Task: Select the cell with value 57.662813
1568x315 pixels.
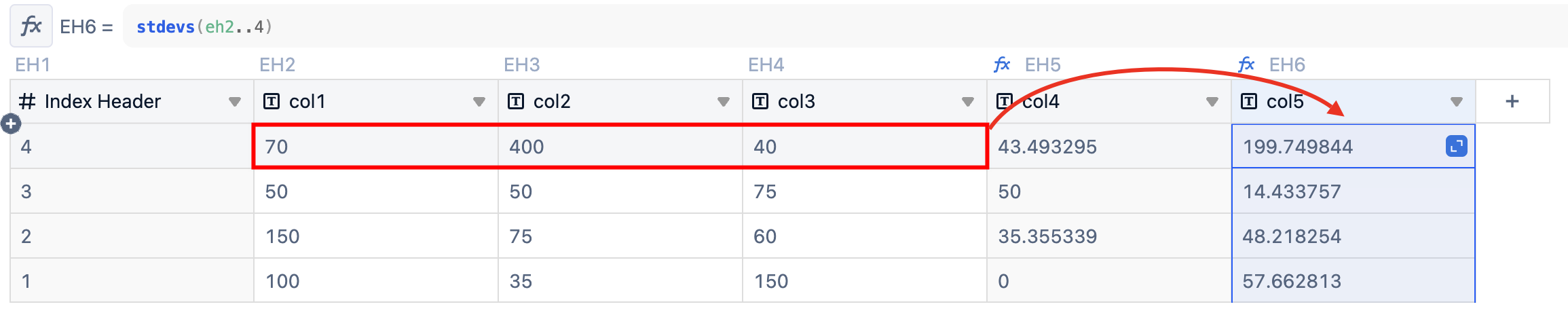Action: 1354,280
